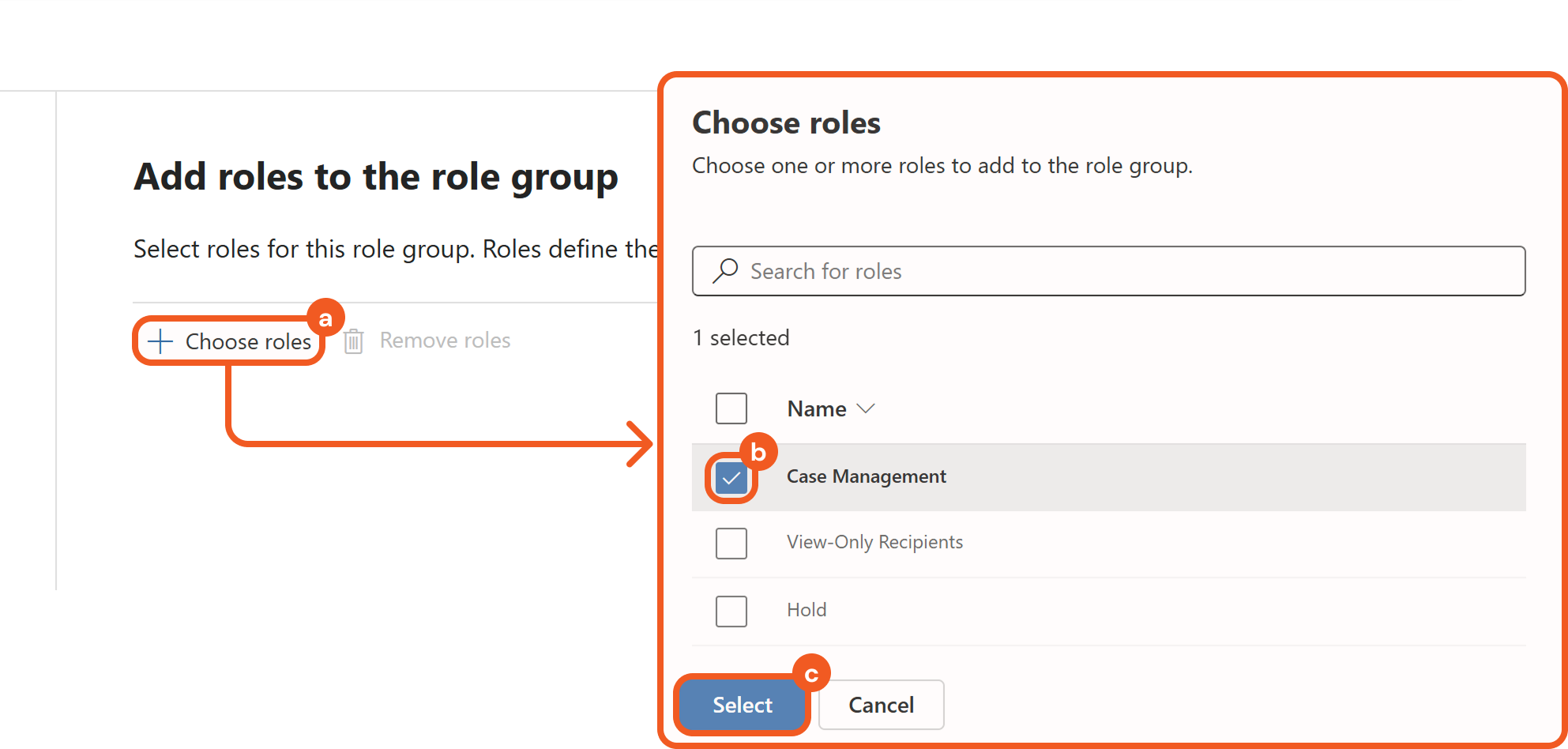Image resolution: width=1568 pixels, height=749 pixels.
Task: Select the Case Management row label
Action: coord(866,476)
